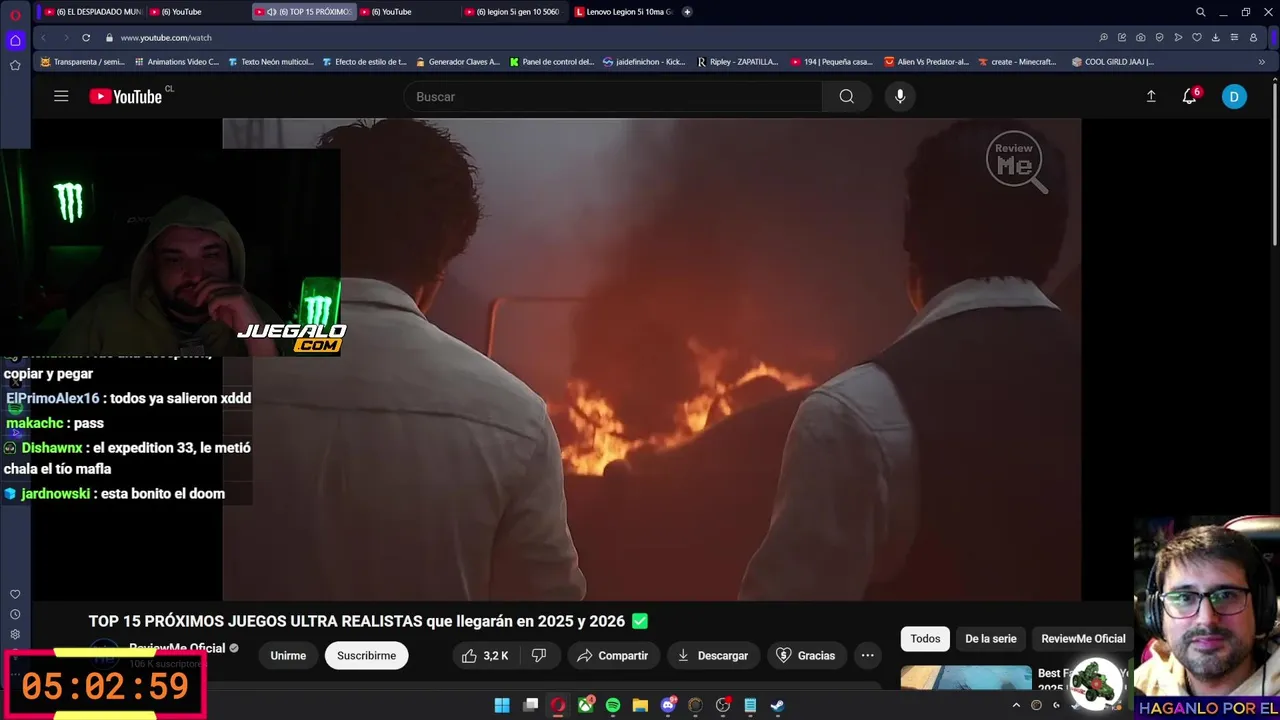The height and width of the screenshot is (720, 1280).
Task: Open File Explorer from the taskbar
Action: coord(640,705)
